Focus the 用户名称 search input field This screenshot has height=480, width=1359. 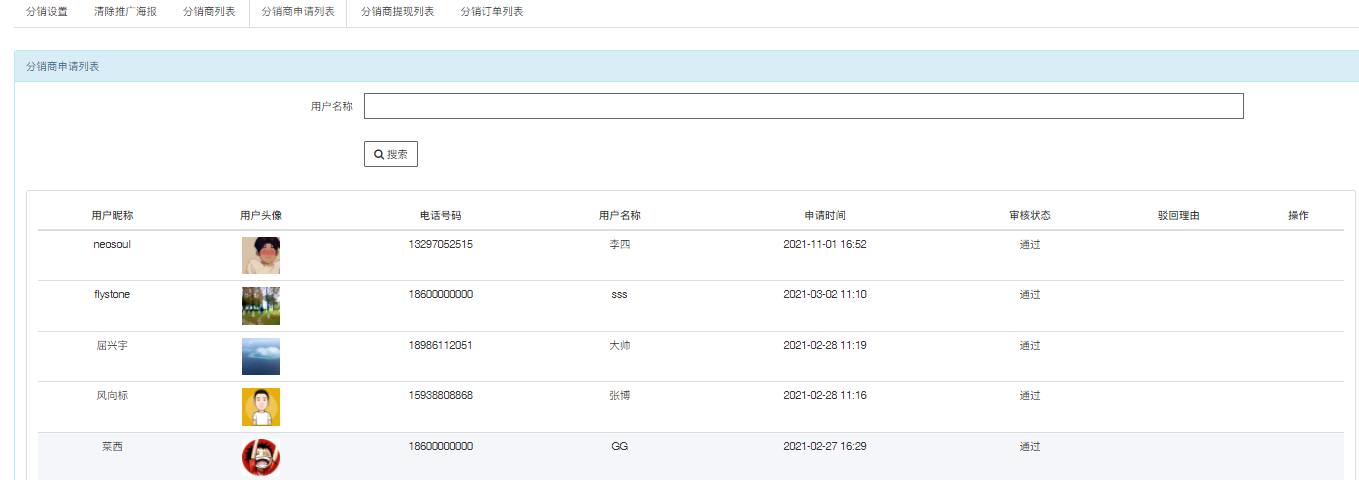[803, 106]
